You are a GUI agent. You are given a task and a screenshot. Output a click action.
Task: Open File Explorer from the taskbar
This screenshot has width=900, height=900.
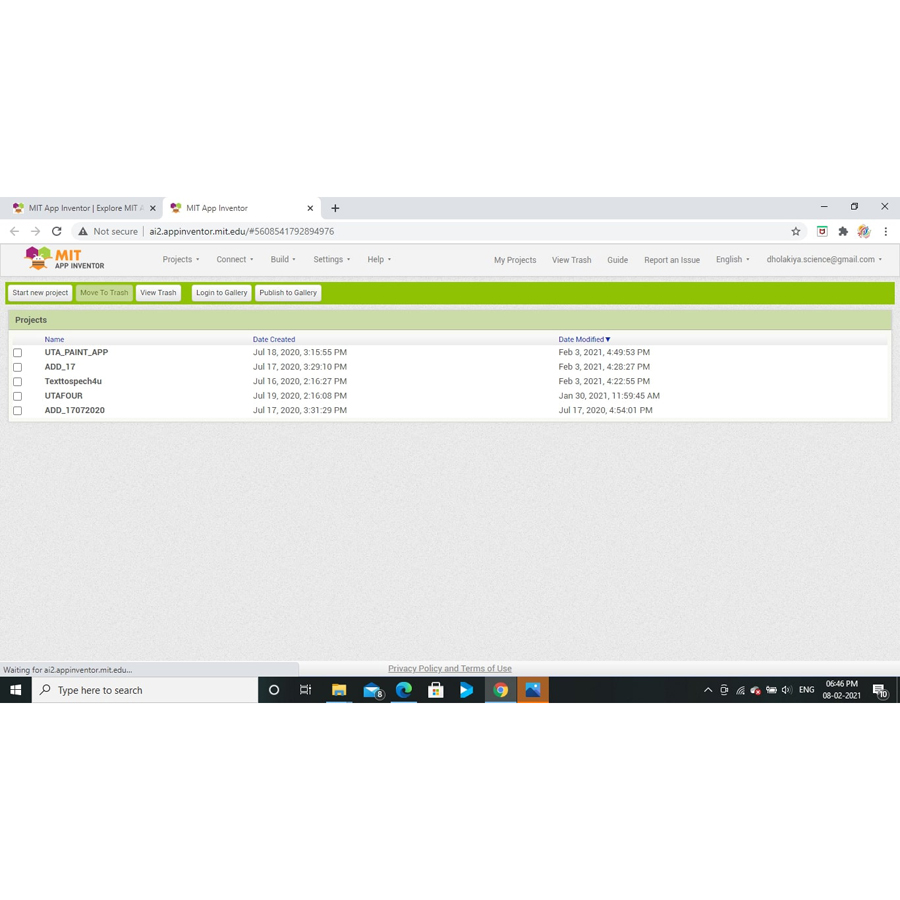(339, 690)
